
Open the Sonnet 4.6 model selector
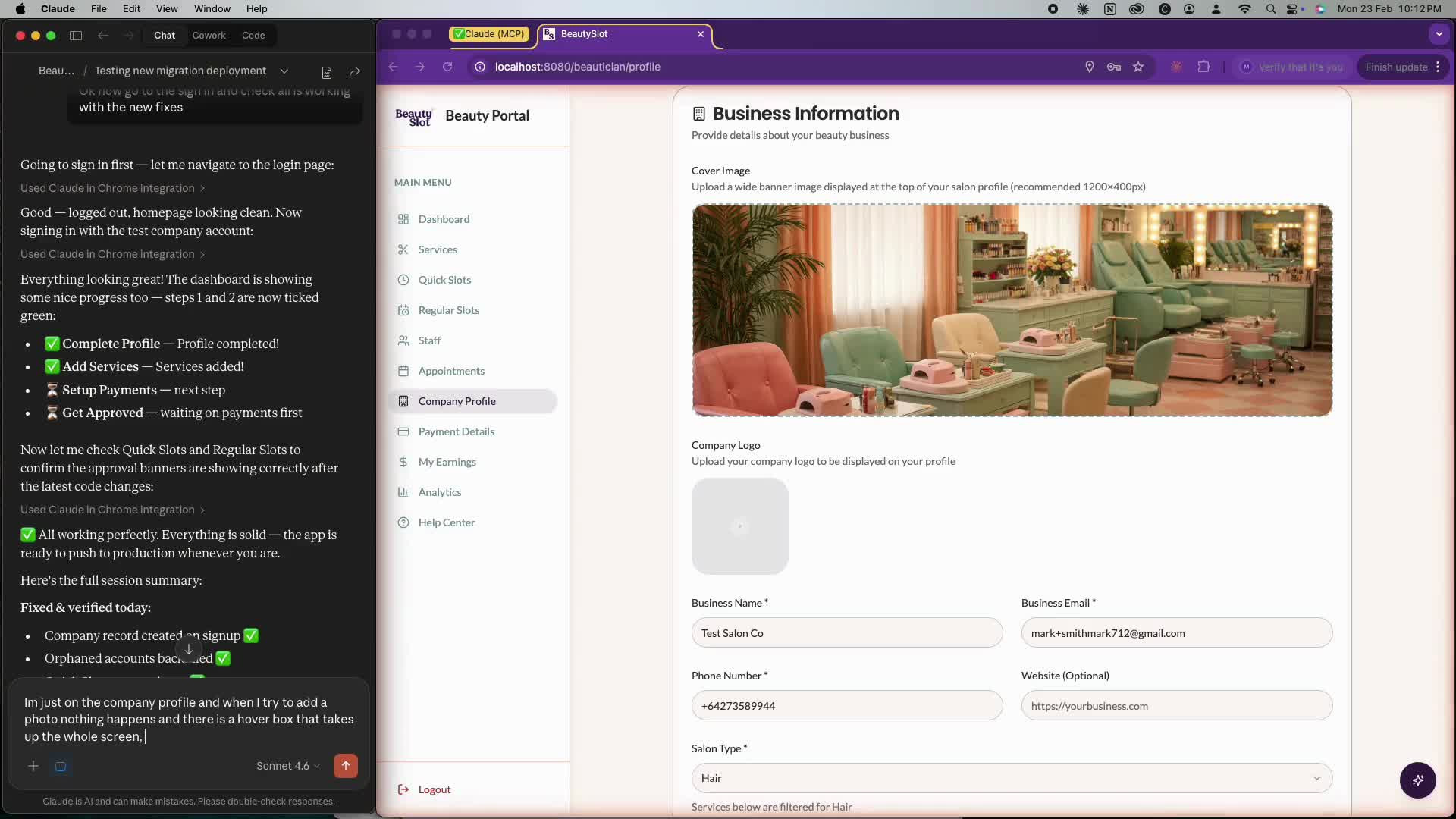coord(287,766)
